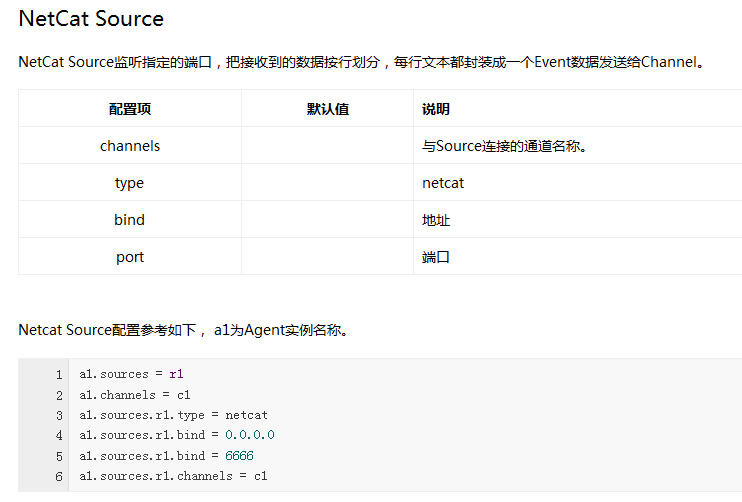742x502 pixels.
Task: Select the type cell in the table
Action: click(x=130, y=183)
